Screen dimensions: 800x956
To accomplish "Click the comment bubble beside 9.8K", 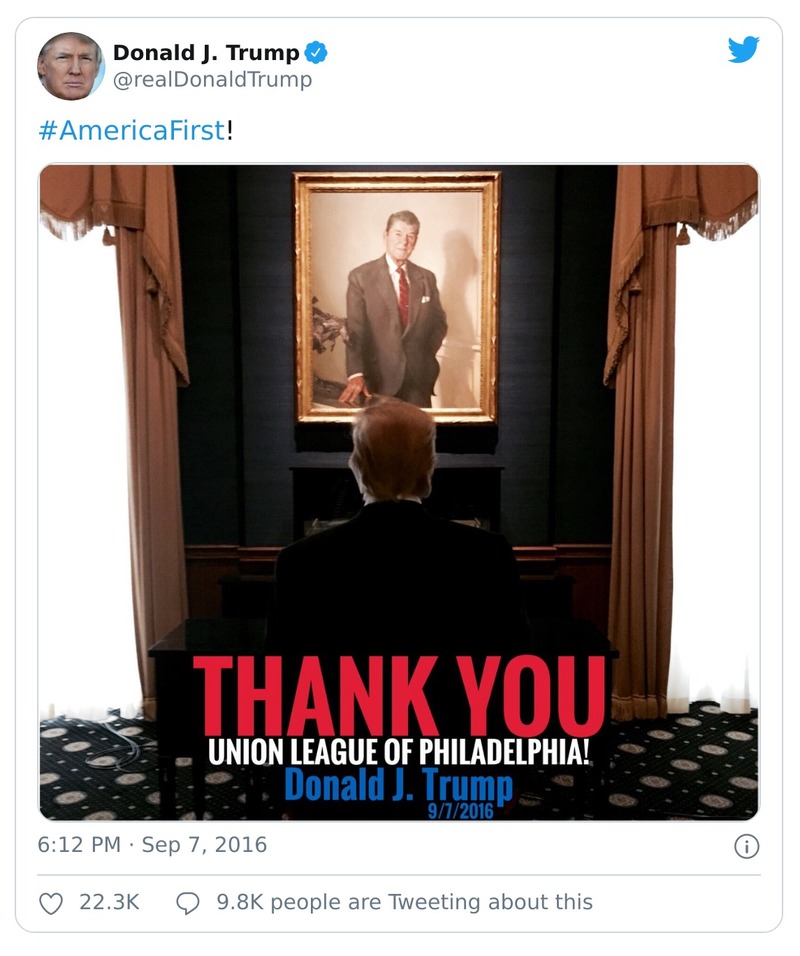I will click(187, 901).
